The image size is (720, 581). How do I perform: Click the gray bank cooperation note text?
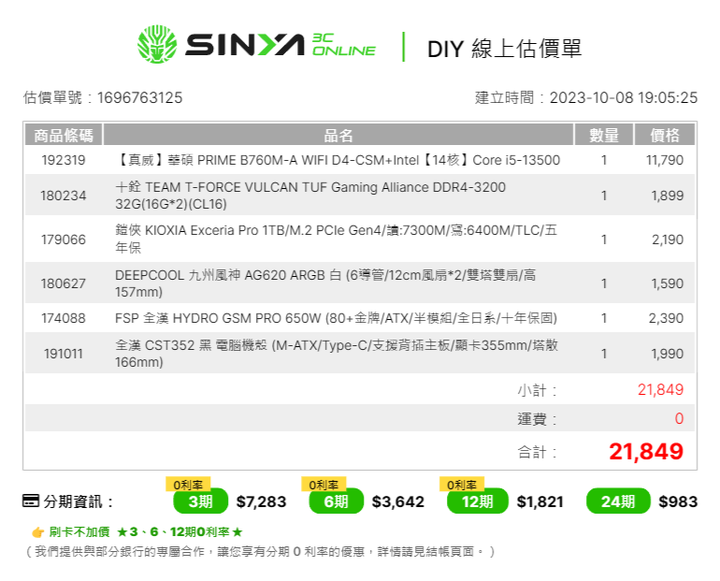tap(259, 551)
